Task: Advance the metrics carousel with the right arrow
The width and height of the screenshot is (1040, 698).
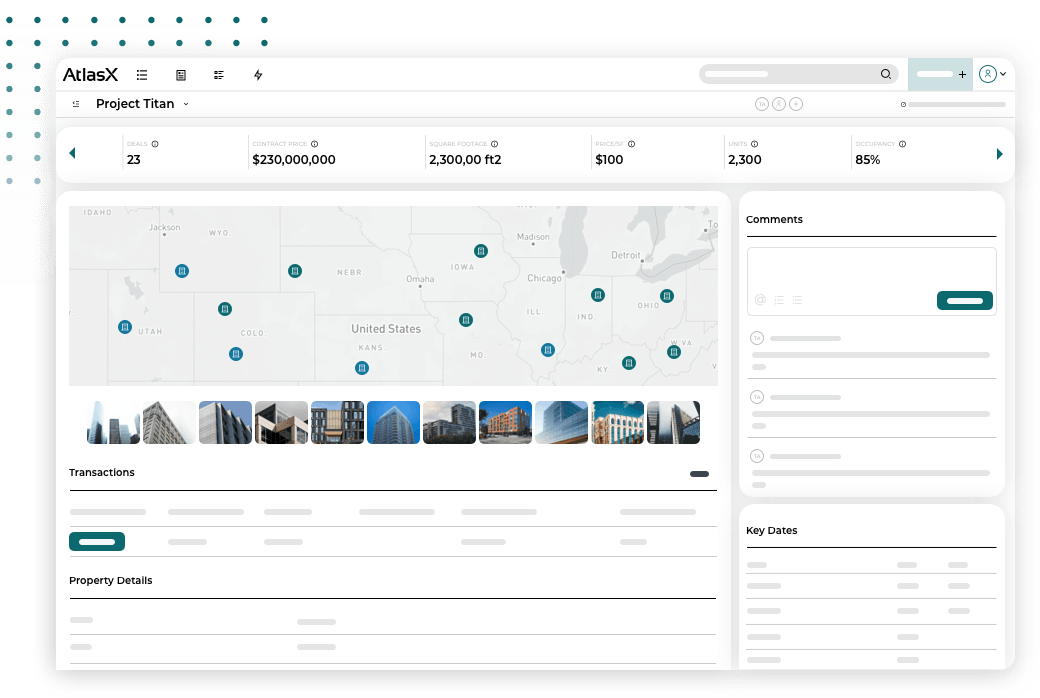Action: (x=1000, y=154)
